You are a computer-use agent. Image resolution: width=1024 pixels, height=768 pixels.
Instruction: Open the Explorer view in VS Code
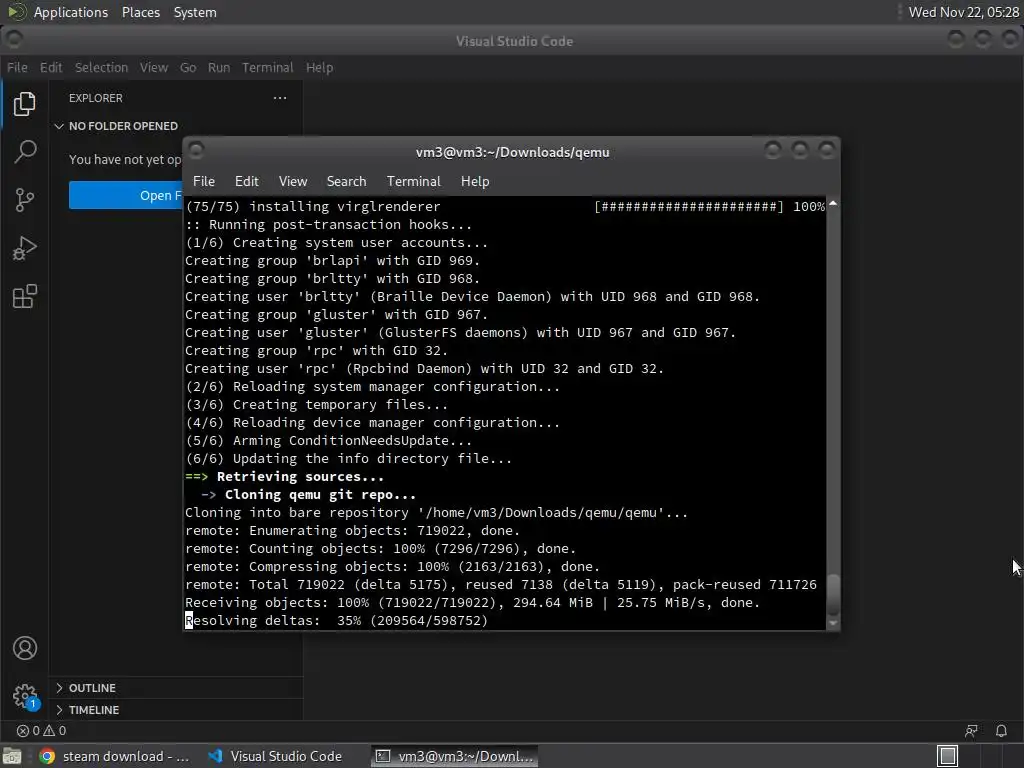tap(25, 104)
